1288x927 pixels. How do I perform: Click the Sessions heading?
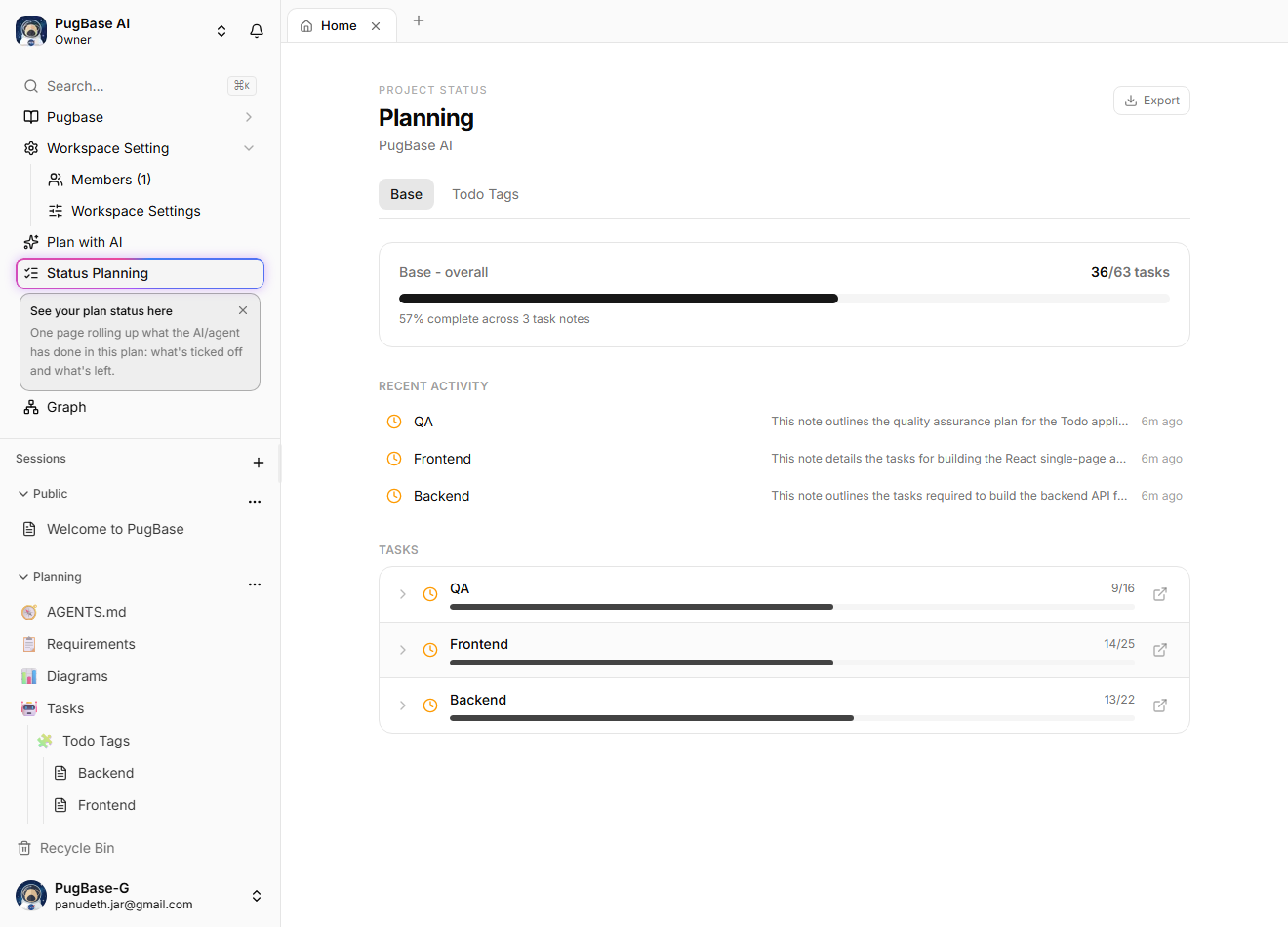pyautogui.click(x=41, y=459)
